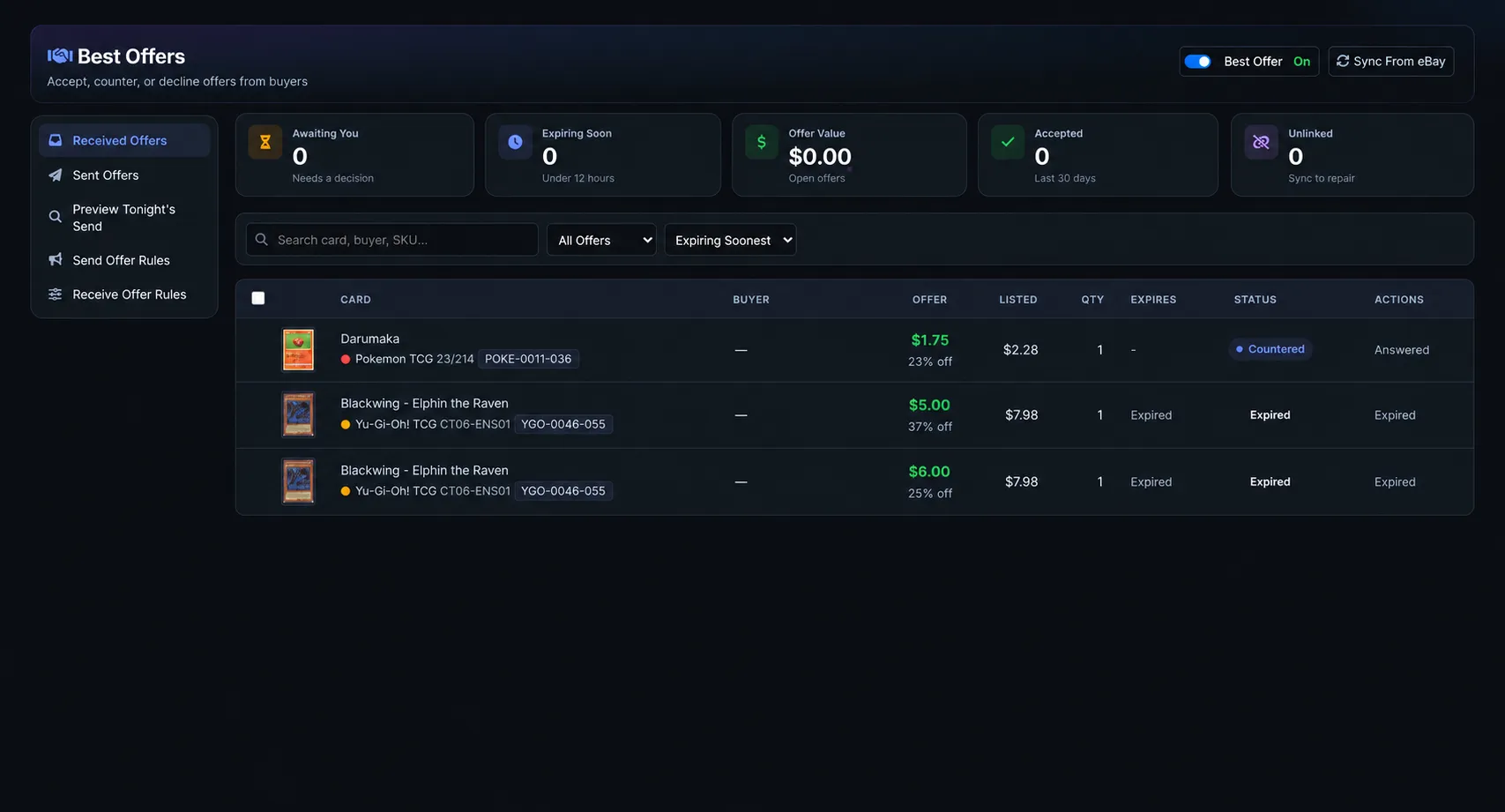Click the Awaiting You stat card label

[x=325, y=134]
